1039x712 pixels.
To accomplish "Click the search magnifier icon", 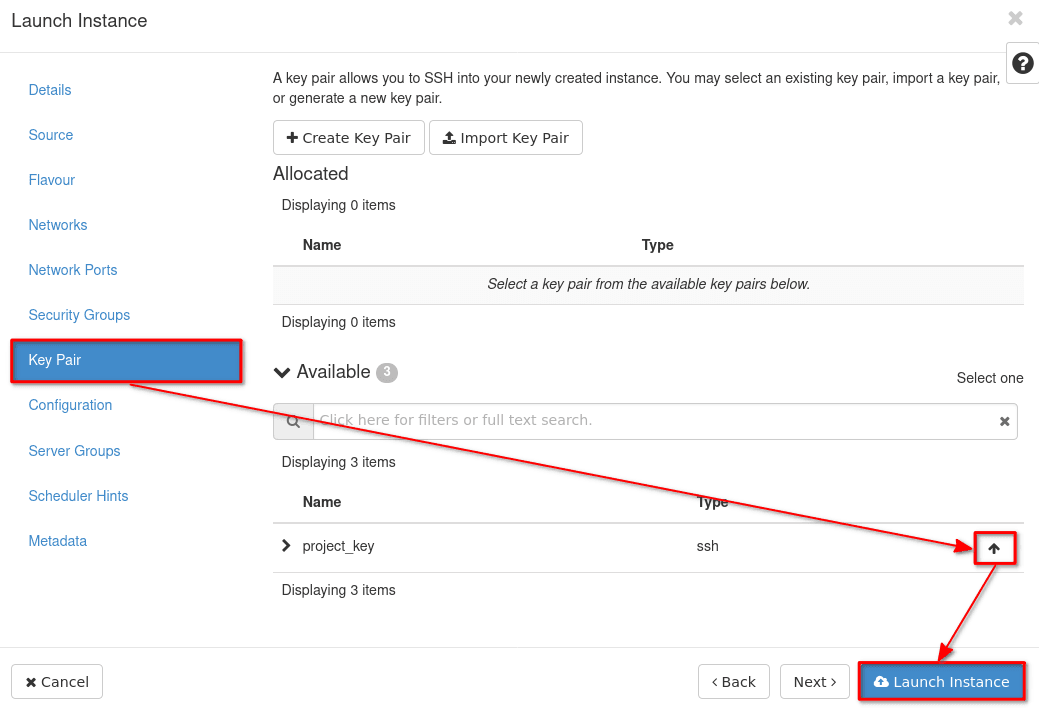I will pos(293,422).
